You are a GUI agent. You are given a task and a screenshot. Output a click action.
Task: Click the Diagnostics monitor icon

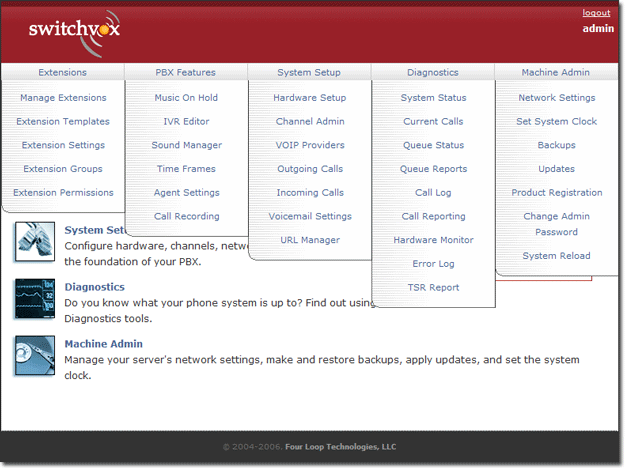35,299
